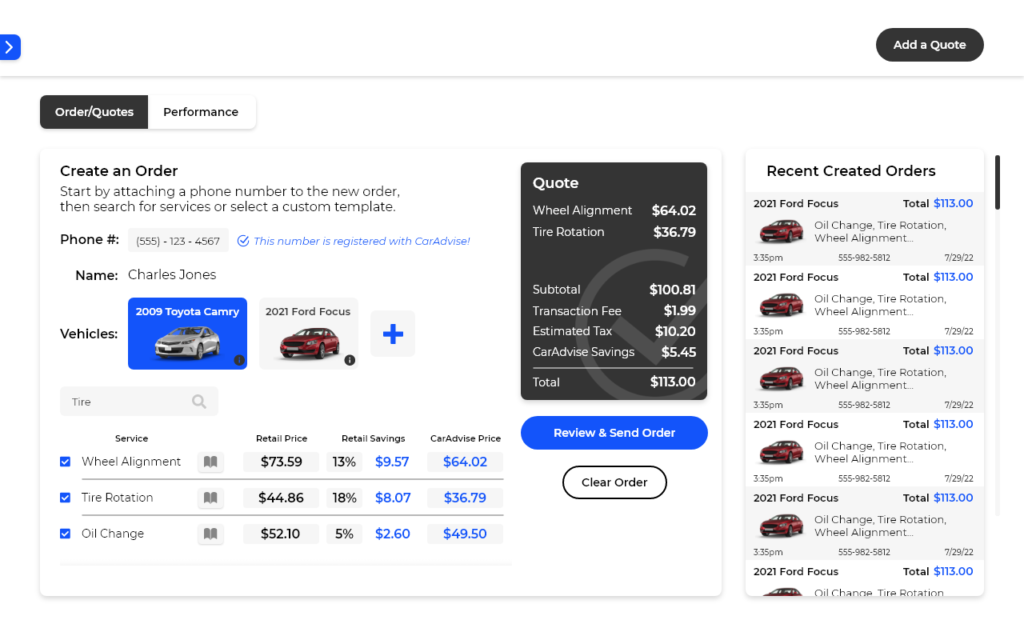Click Review & Send Order

pos(614,433)
